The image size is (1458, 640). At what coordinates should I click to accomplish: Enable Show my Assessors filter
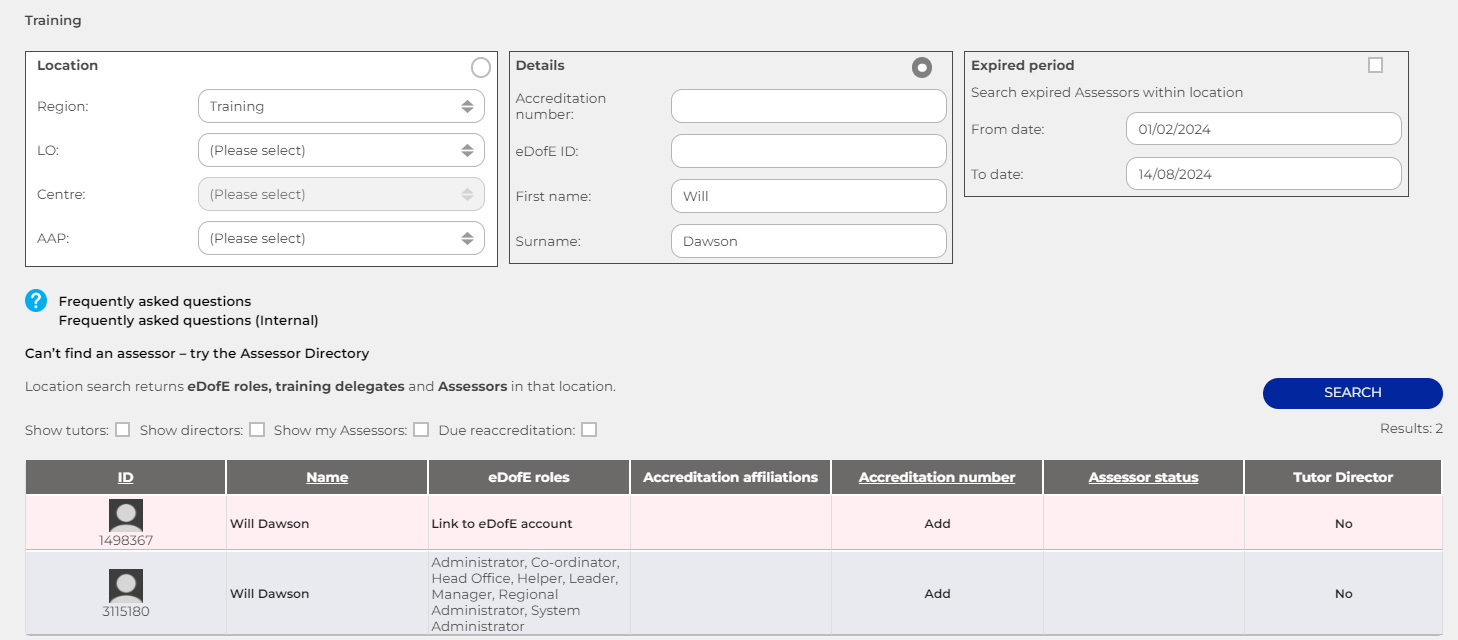pos(421,429)
